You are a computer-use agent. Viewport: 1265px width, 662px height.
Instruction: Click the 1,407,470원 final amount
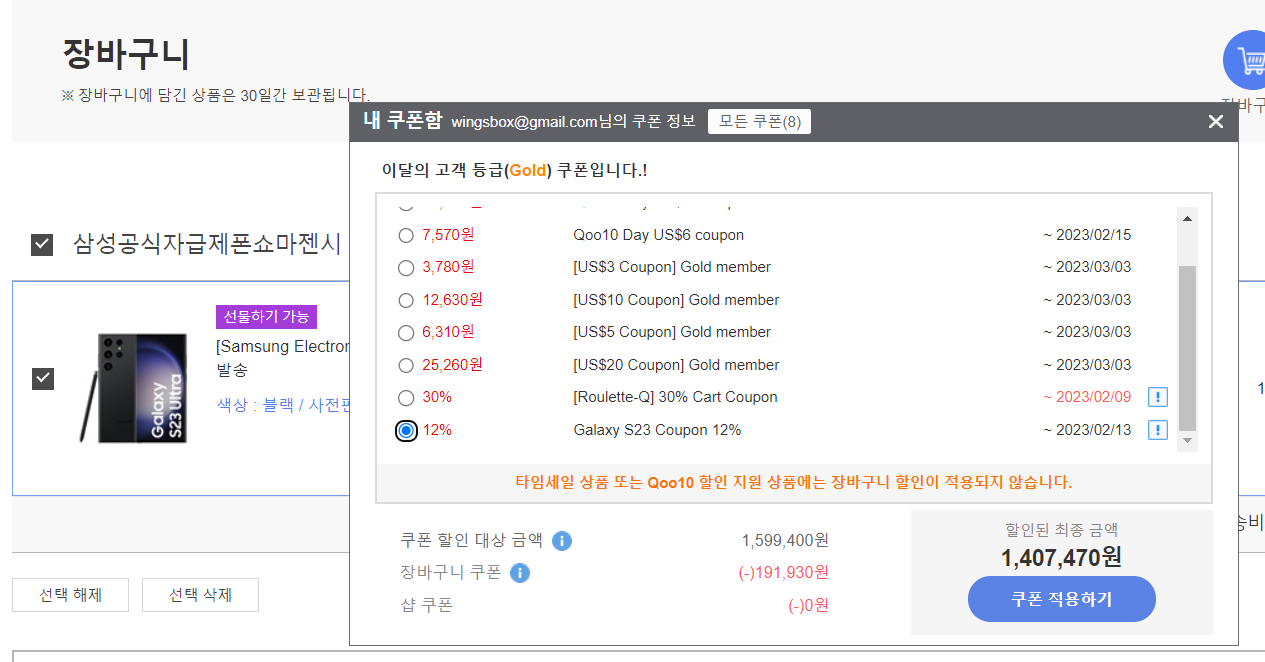pyautogui.click(x=1061, y=557)
